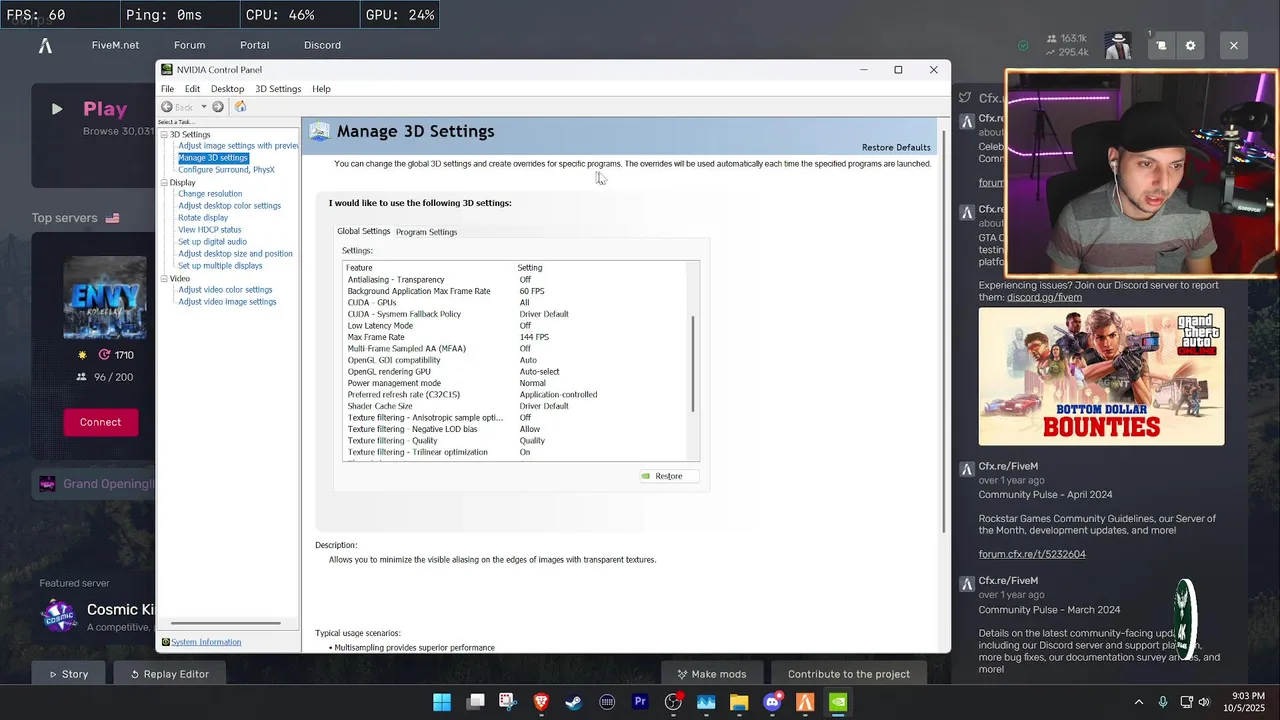Image resolution: width=1280 pixels, height=720 pixels.
Task: Click the user avatar in FiveM header
Action: [1117, 45]
